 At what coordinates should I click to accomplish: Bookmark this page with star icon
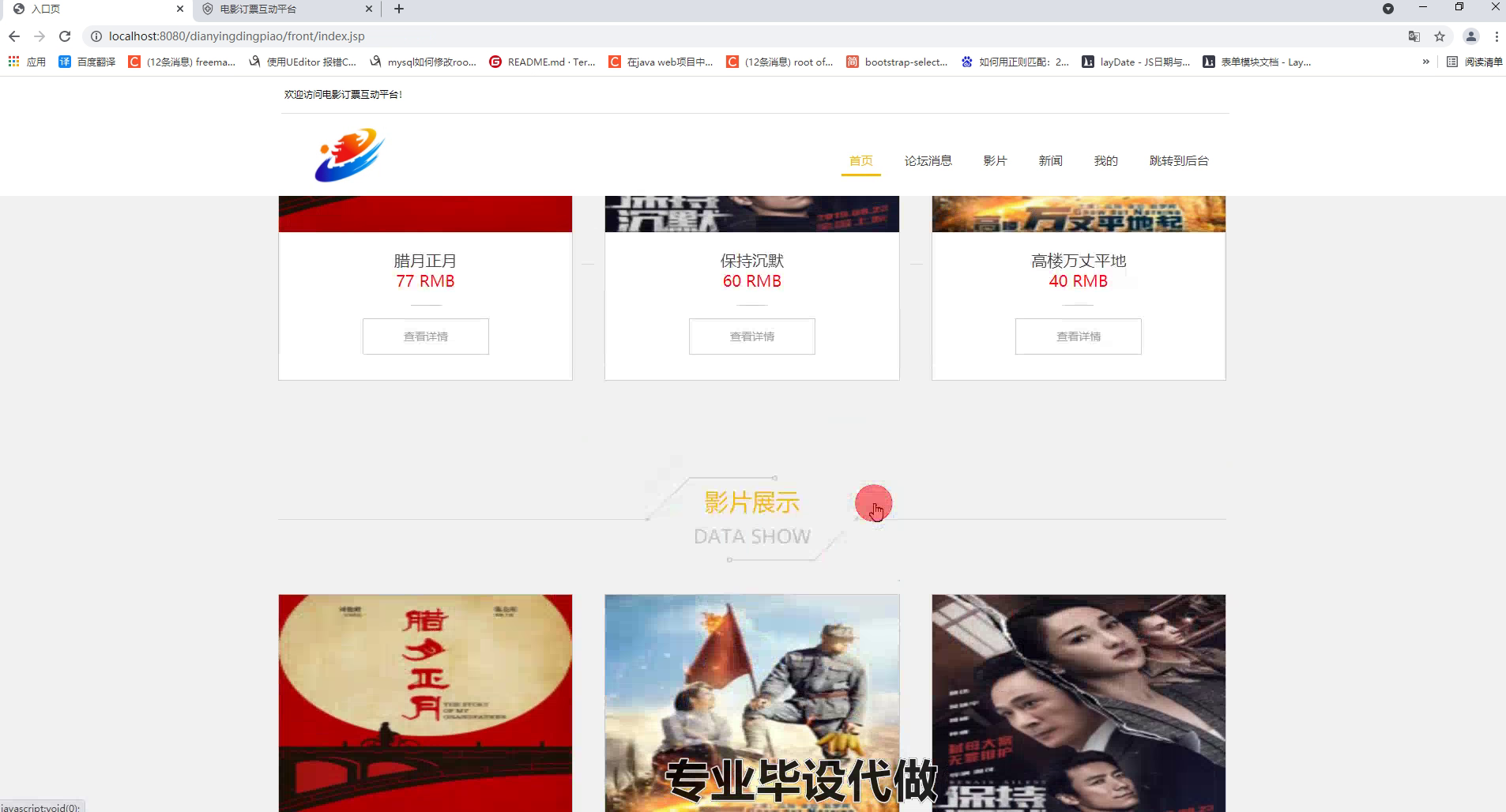point(1440,36)
